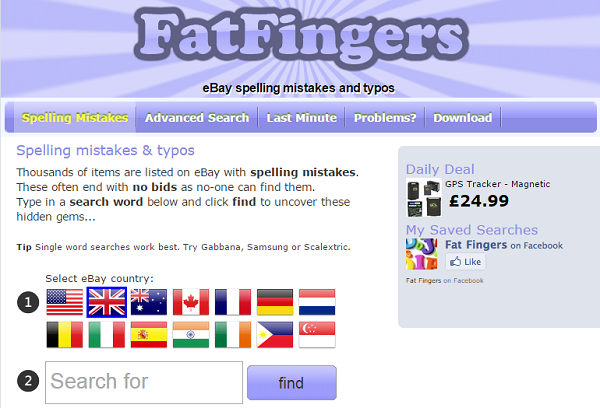Select the Belgium flag
This screenshot has height=408, width=600.
65,335
